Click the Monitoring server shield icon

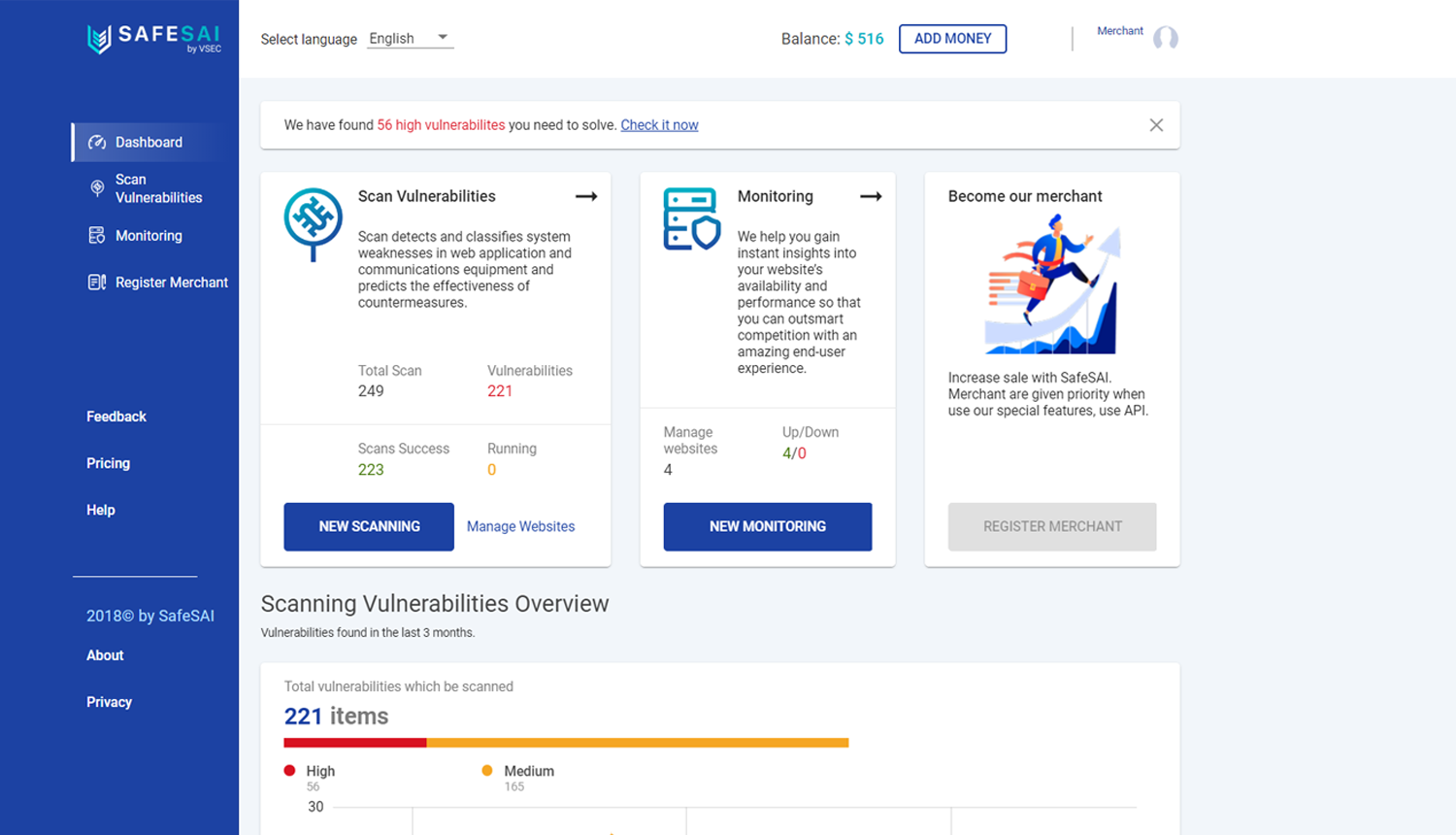692,219
